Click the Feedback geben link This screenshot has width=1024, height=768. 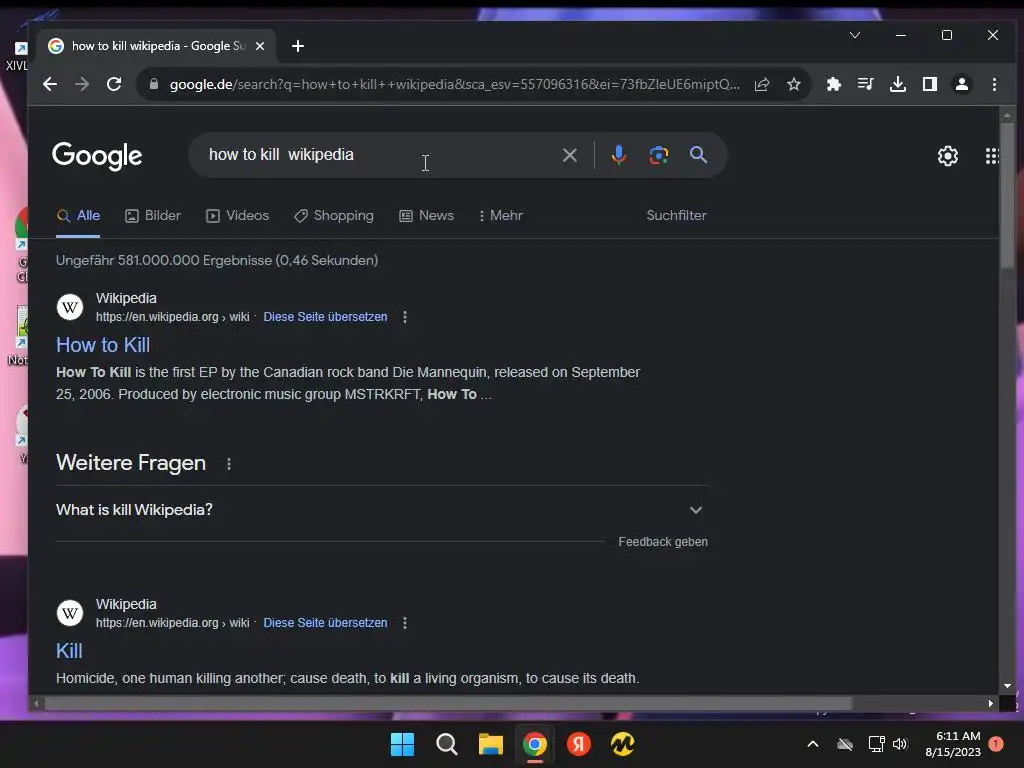pyautogui.click(x=663, y=542)
